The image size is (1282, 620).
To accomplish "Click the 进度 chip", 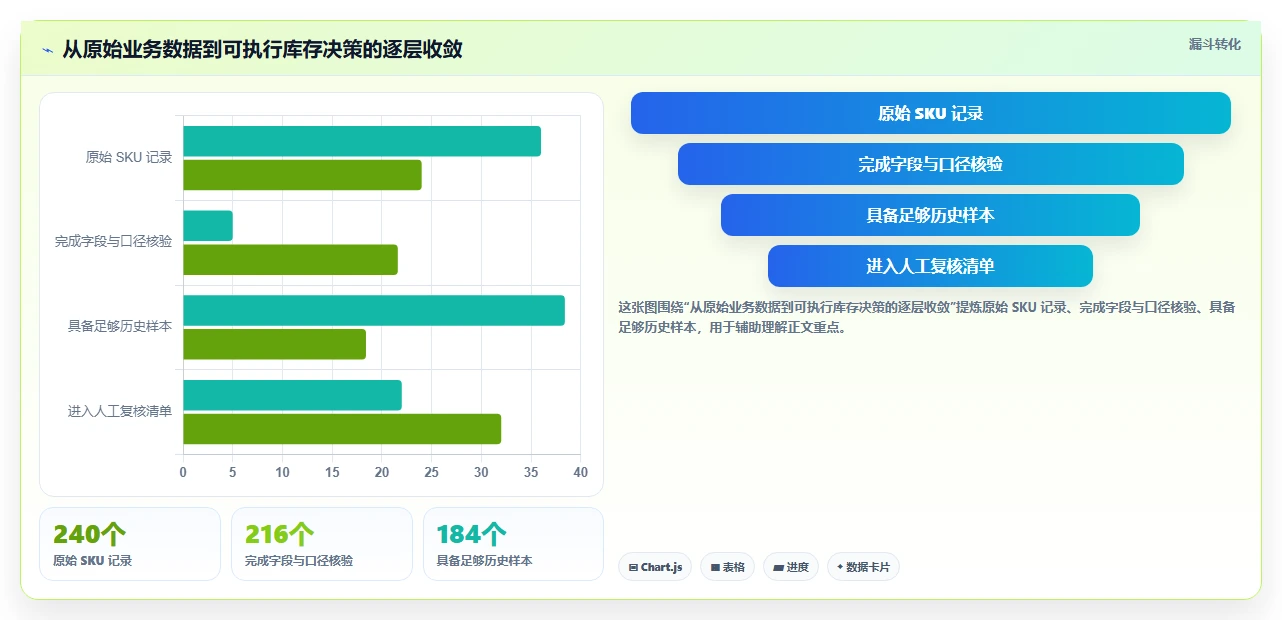I will click(791, 567).
